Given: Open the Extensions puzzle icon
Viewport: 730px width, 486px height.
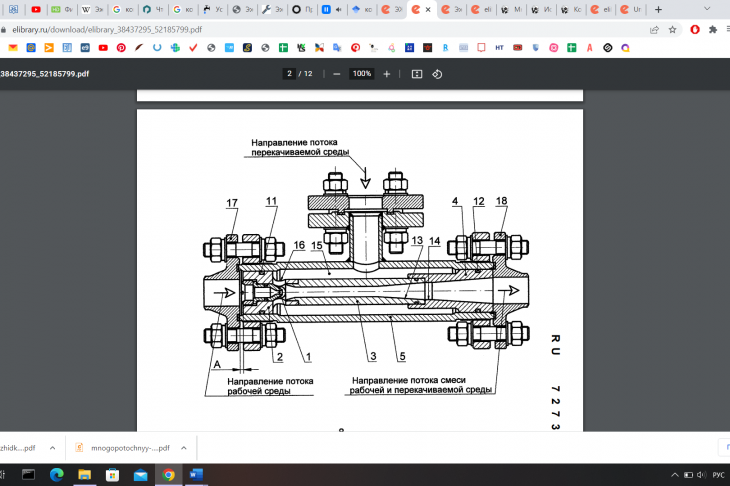Looking at the screenshot, I should coord(713,29).
